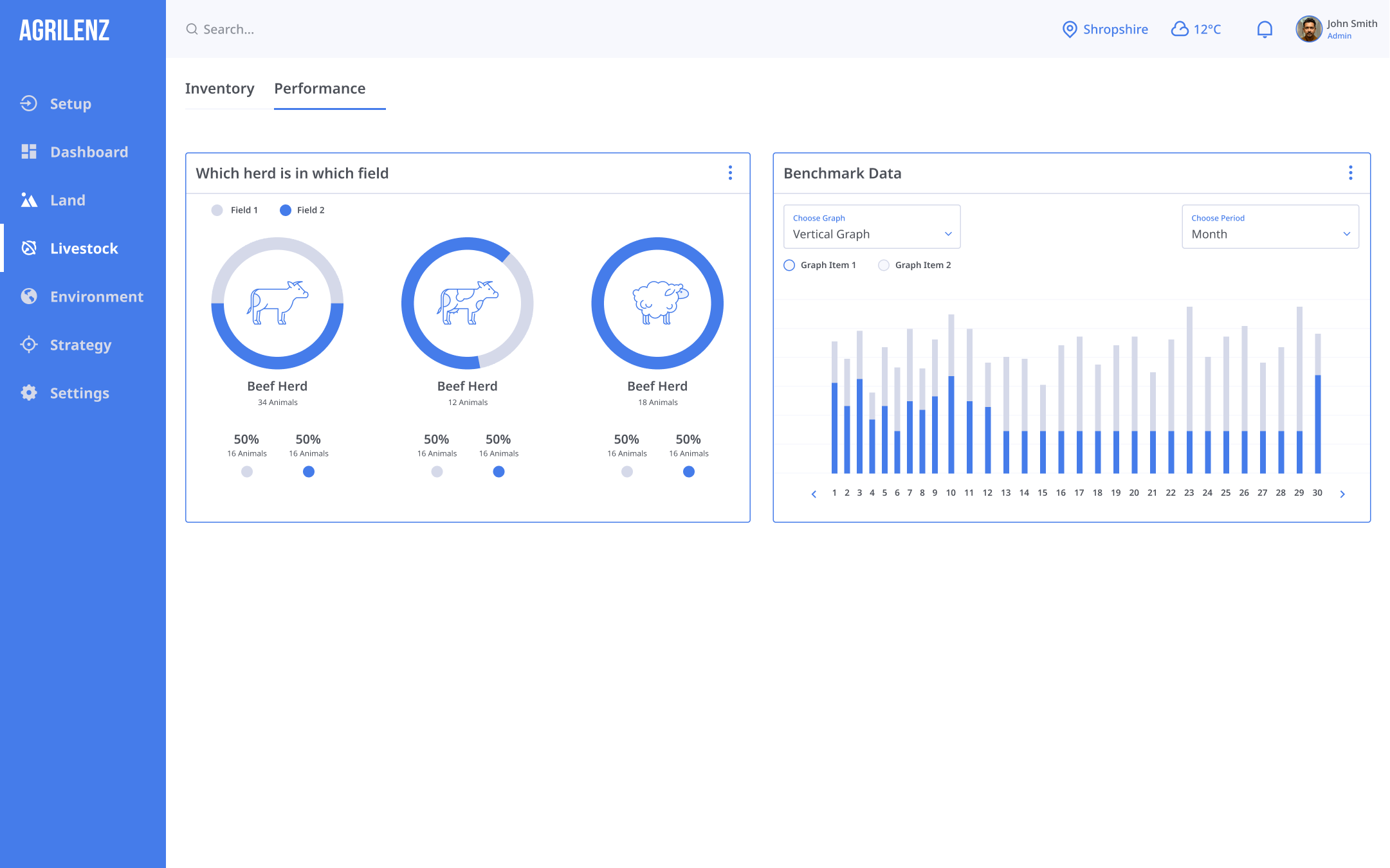Viewport: 1390px width, 868px height.
Task: Select the Graph Item 2 radio button
Action: [x=884, y=265]
